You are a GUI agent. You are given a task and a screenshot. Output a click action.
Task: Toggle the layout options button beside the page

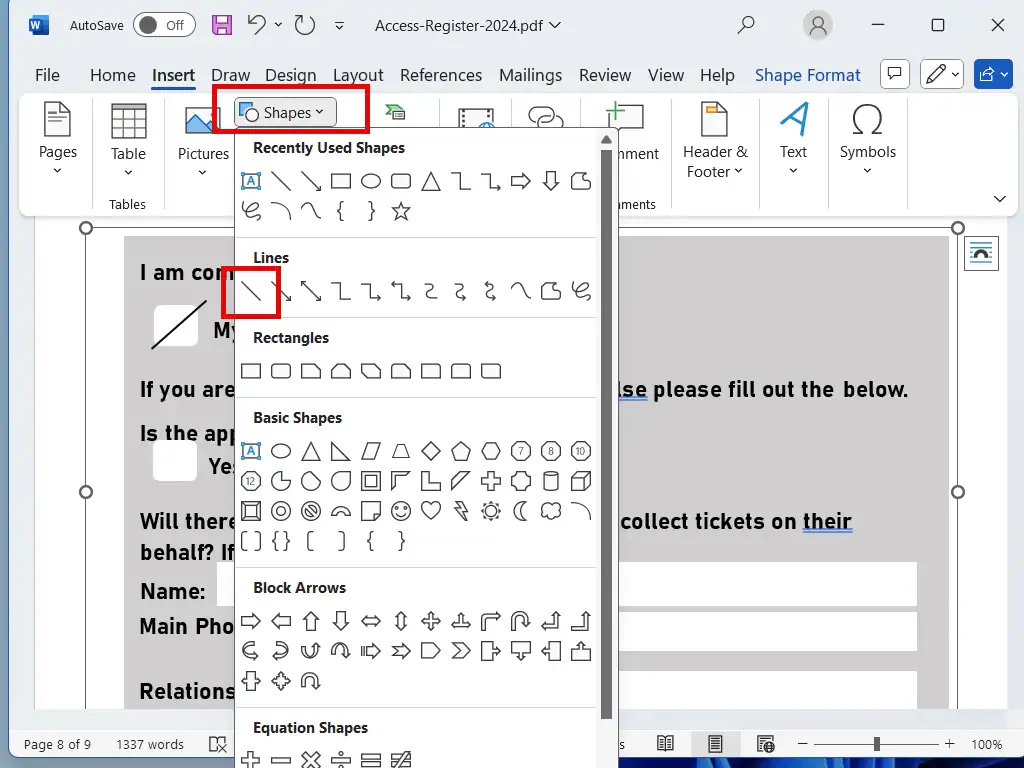pos(981,254)
